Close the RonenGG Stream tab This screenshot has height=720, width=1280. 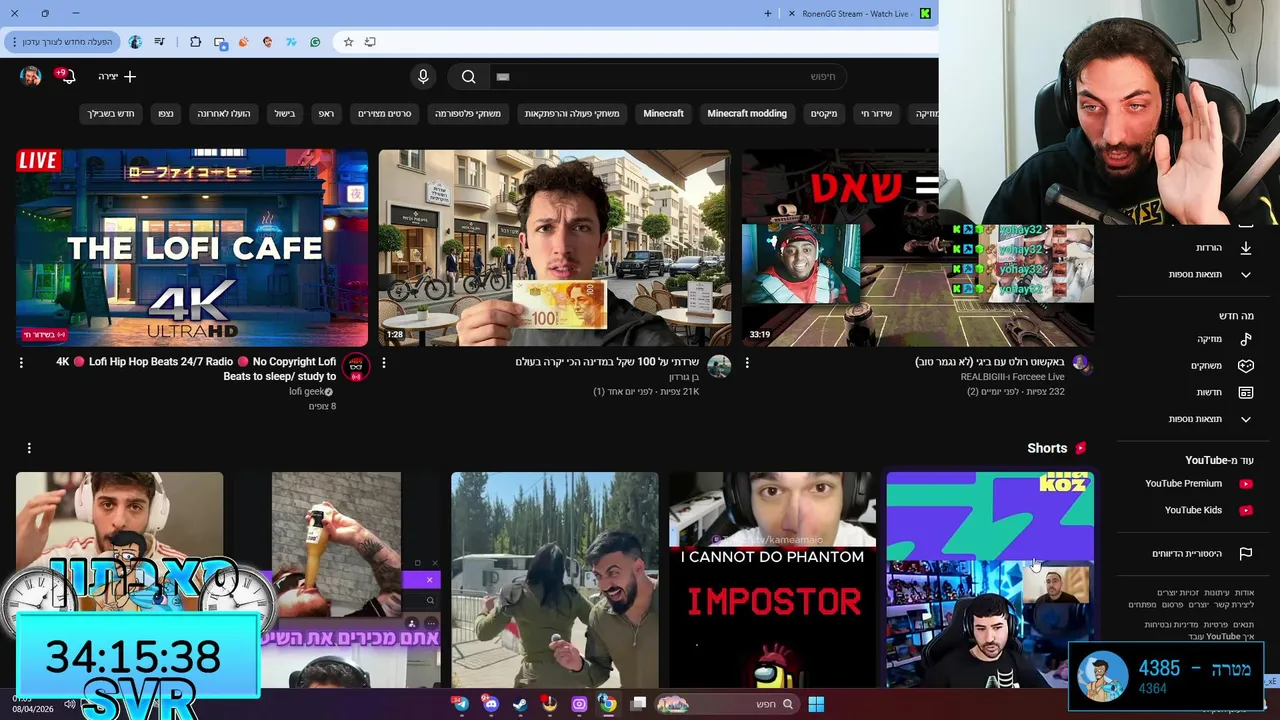coord(792,14)
